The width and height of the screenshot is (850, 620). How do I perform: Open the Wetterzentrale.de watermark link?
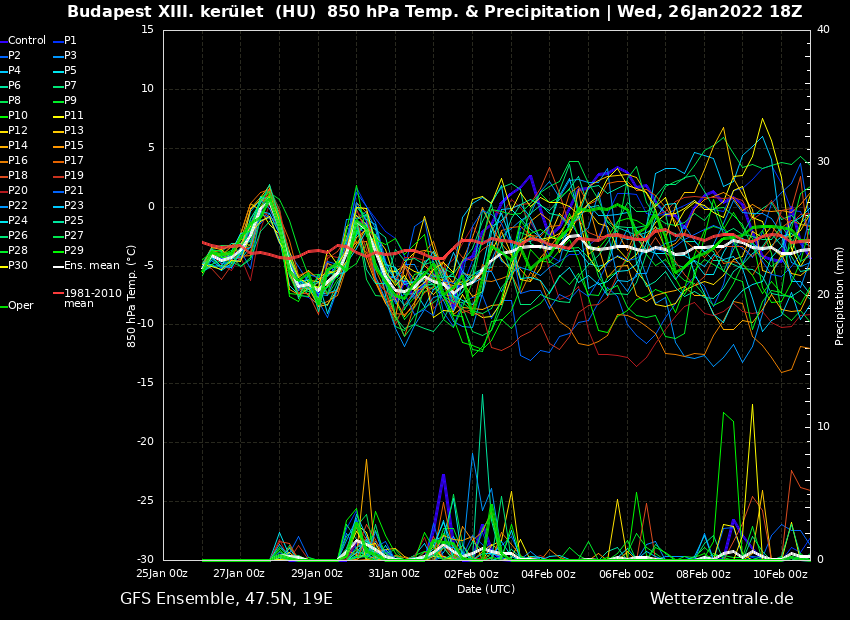tap(721, 599)
